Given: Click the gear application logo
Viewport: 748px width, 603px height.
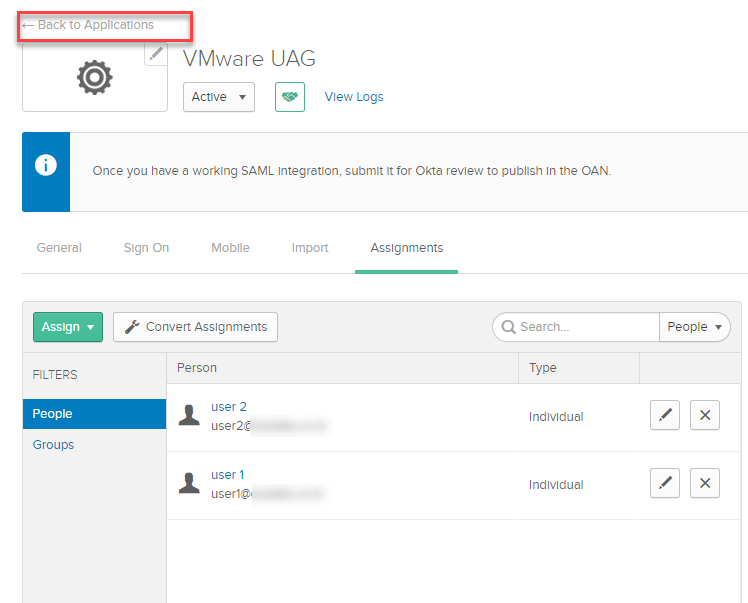Looking at the screenshot, I should [x=94, y=77].
